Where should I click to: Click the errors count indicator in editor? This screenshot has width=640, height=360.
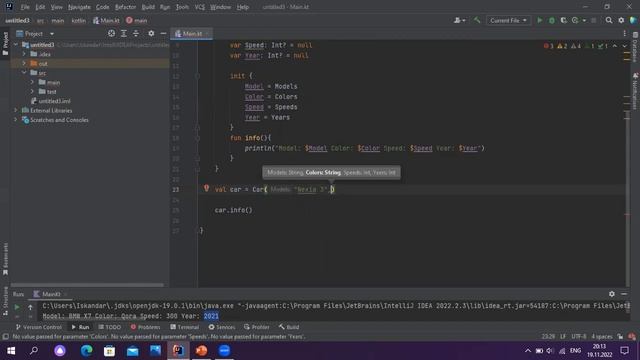549,46
